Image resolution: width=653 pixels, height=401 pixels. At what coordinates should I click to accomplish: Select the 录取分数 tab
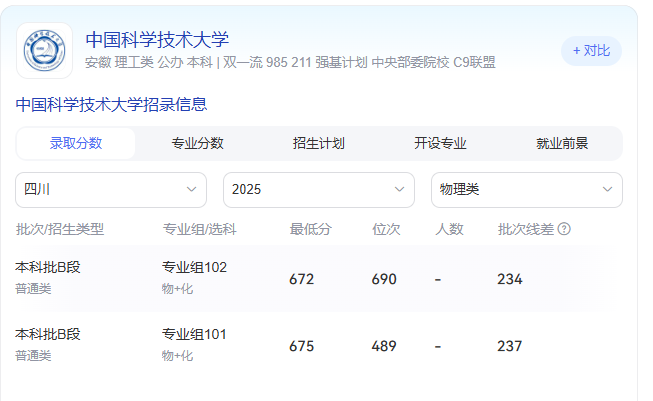[76, 143]
